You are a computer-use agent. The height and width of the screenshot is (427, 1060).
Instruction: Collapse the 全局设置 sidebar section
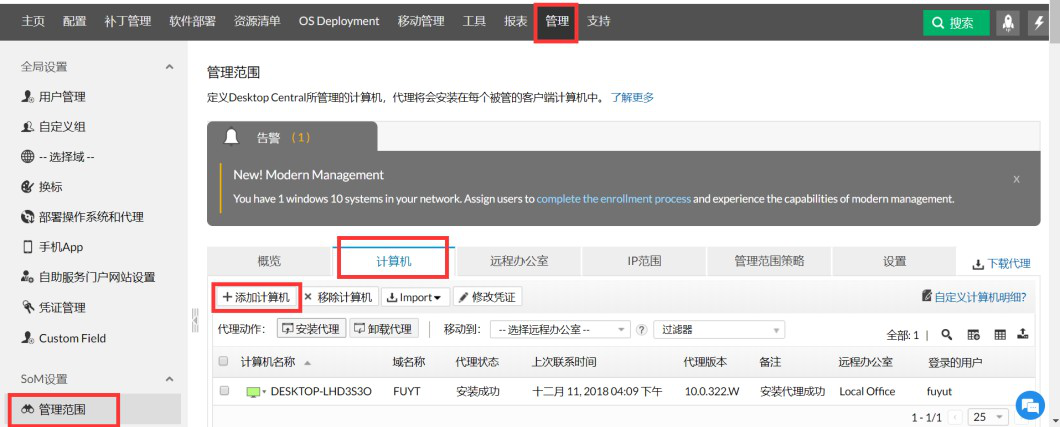pos(169,67)
